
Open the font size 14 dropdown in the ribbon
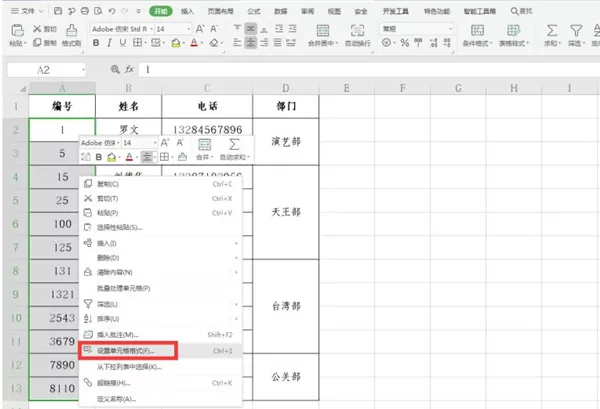click(173, 29)
